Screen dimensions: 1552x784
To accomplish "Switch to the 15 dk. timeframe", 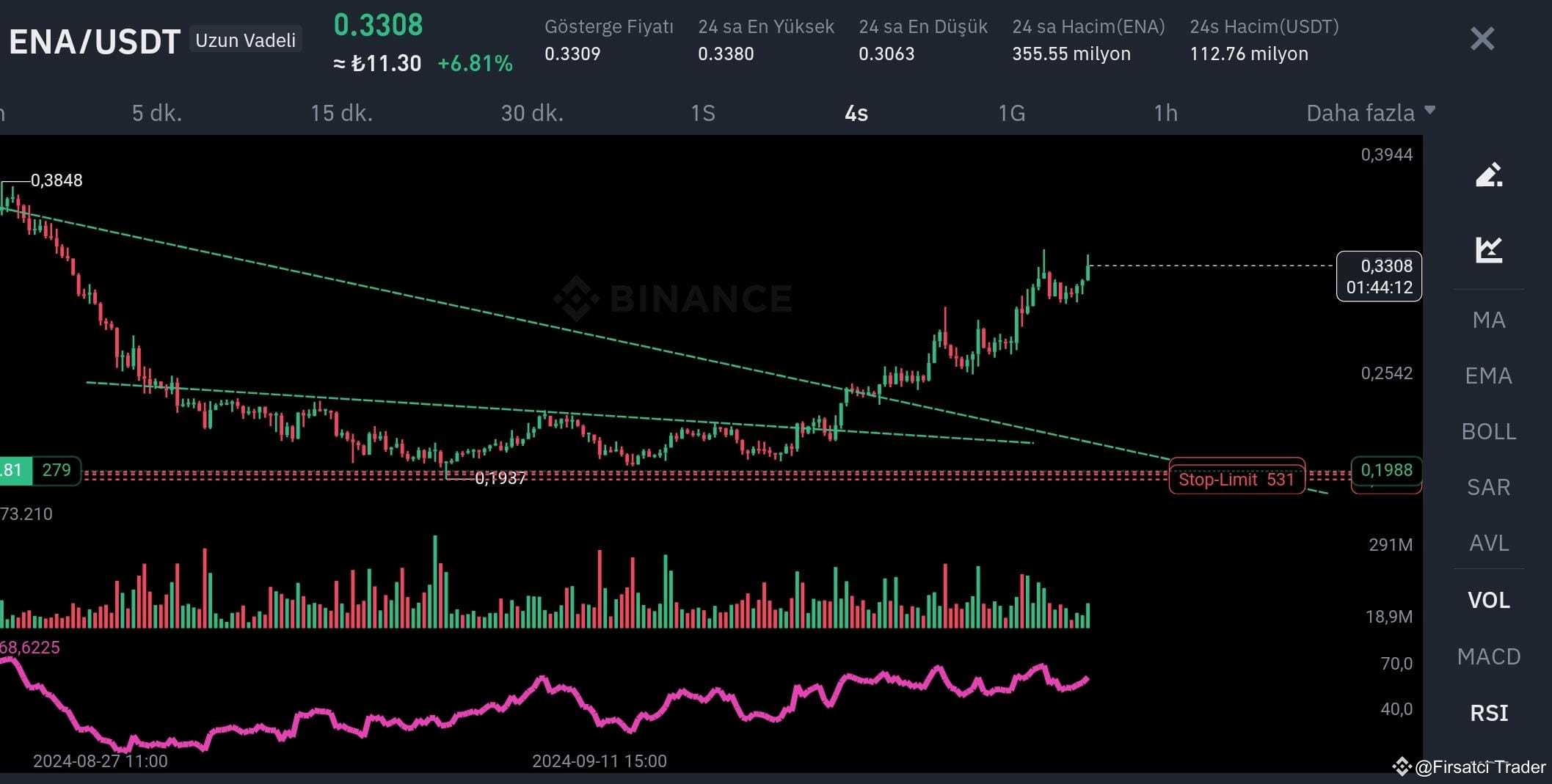I will (x=341, y=113).
